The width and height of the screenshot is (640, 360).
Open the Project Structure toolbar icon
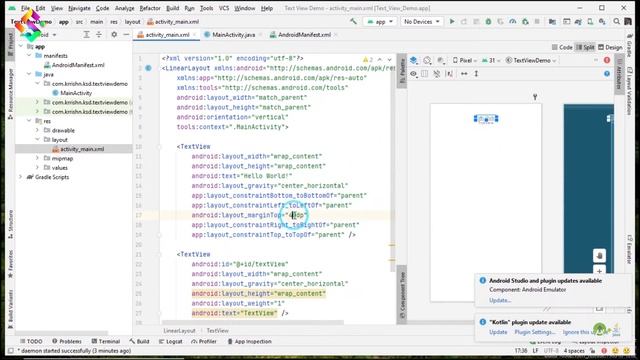click(552, 22)
